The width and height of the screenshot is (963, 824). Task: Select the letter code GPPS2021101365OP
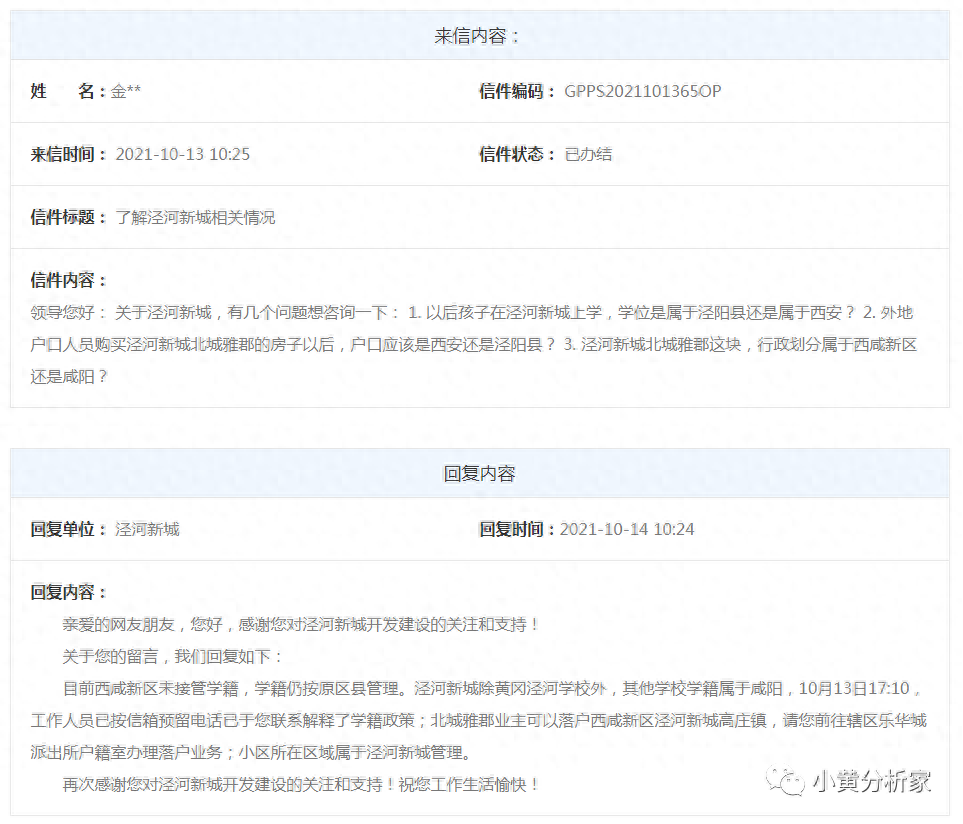(x=642, y=92)
